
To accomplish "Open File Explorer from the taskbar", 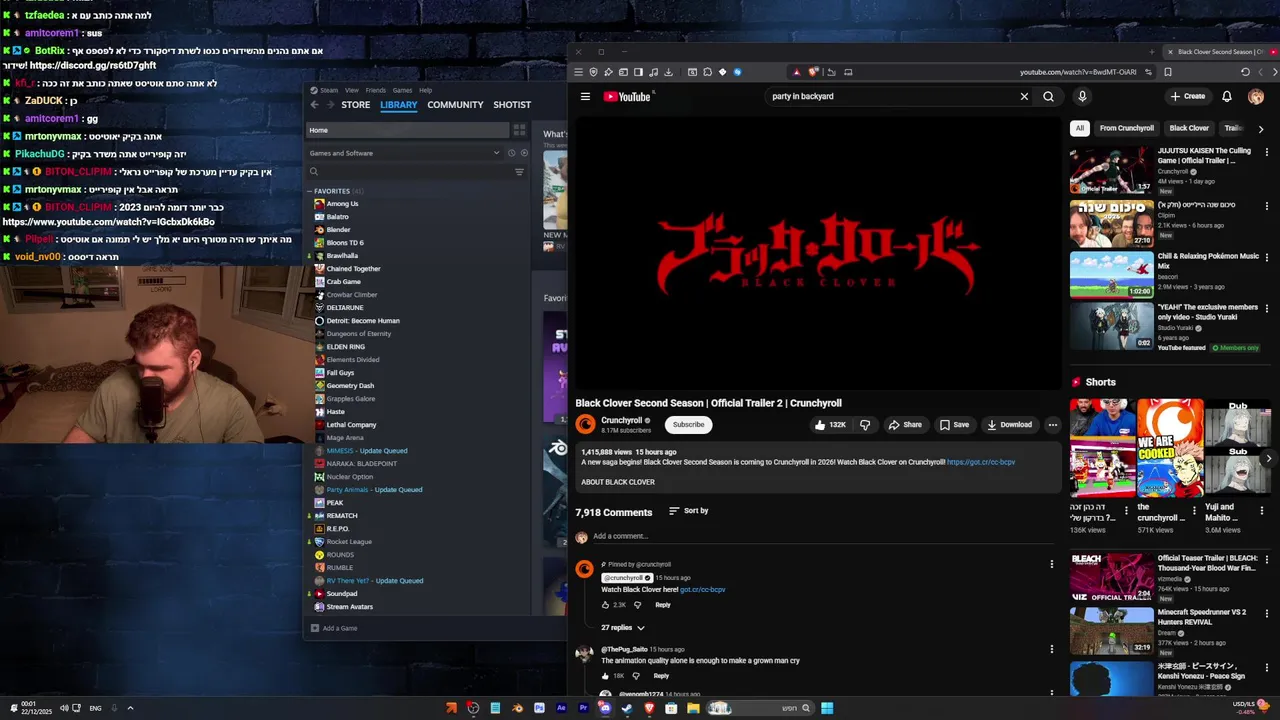I will 693,708.
